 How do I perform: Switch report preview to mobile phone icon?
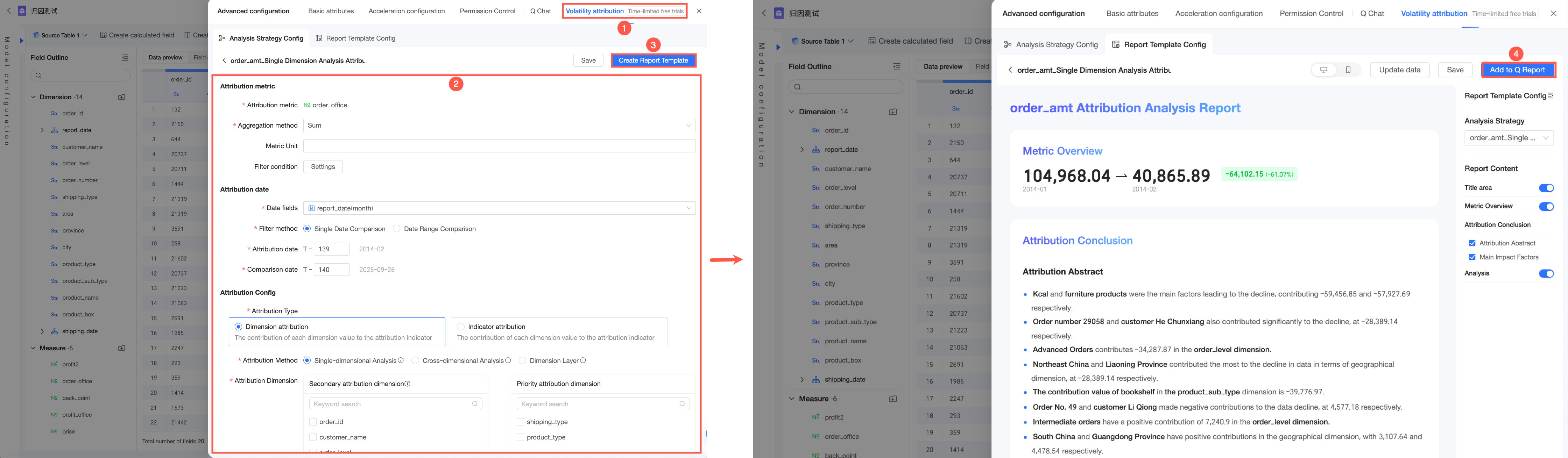click(x=1348, y=70)
